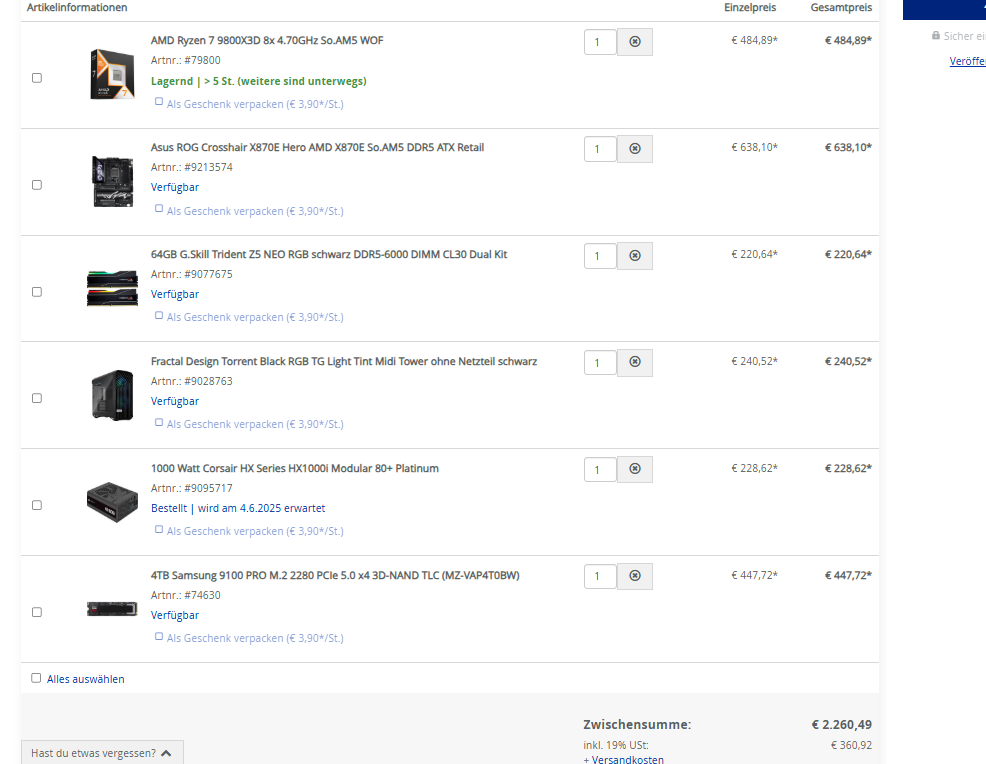Remove the AMD Ryzen 7 item from cart
Viewport: 986px width, 764px height.
point(634,41)
